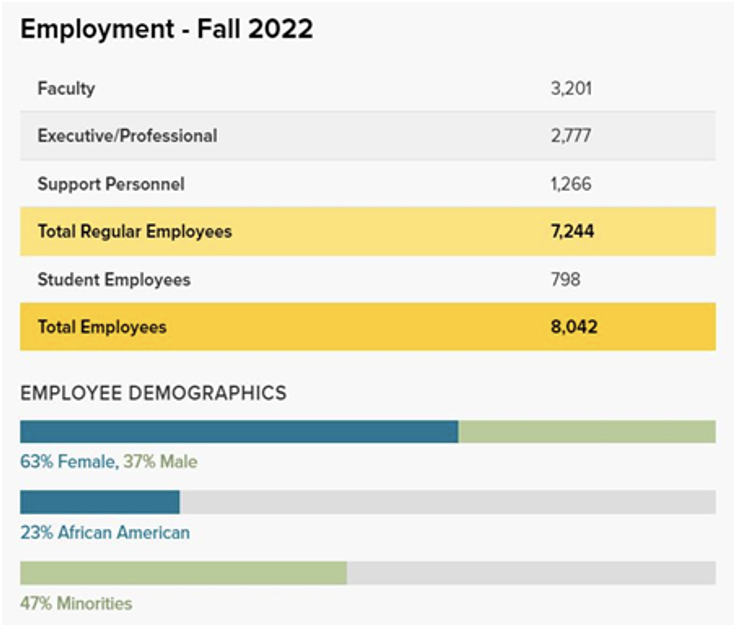The width and height of the screenshot is (738, 630).
Task: Click the blue African American progress bar
Action: point(100,502)
